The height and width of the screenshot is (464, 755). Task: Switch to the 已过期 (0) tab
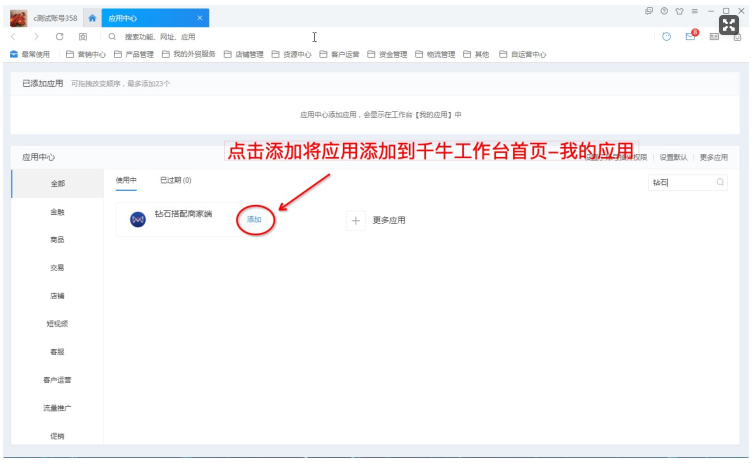(176, 180)
